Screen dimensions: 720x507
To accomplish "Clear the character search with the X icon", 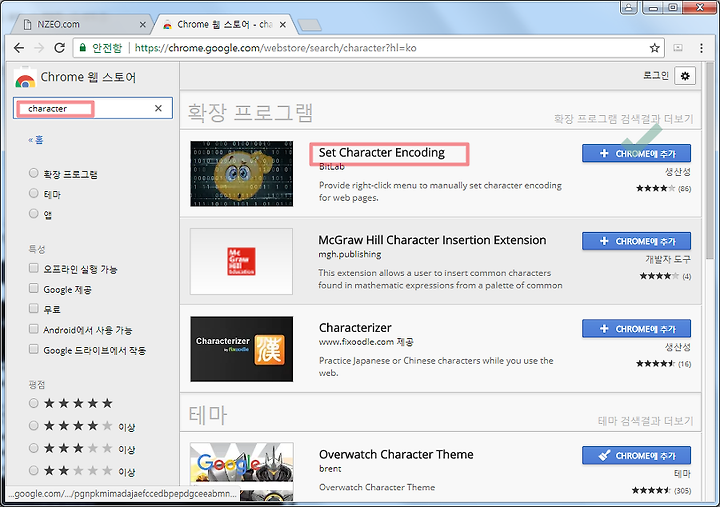I will [158, 108].
